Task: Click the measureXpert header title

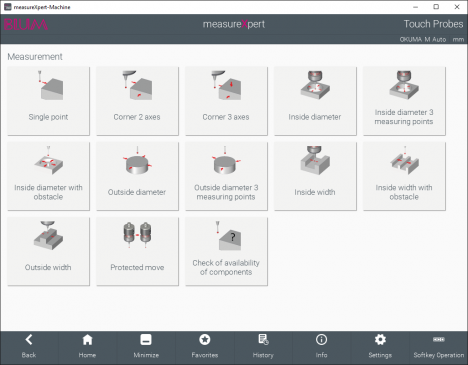Action: tap(234, 24)
